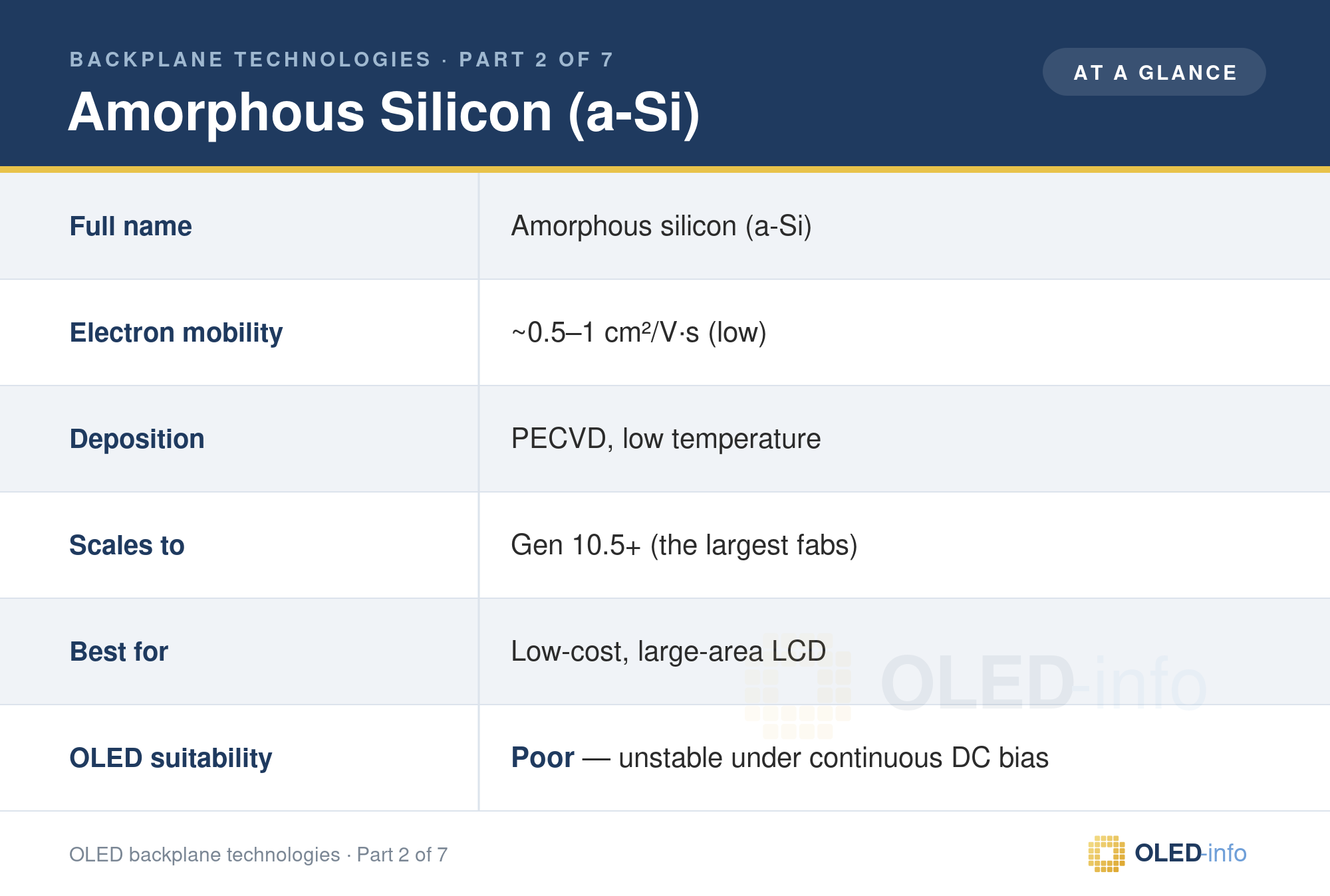Screen dimensions: 1330x896
Task: Click the Amorphous silicon (a-Si) value cell
Action: pyautogui.click(x=662, y=226)
